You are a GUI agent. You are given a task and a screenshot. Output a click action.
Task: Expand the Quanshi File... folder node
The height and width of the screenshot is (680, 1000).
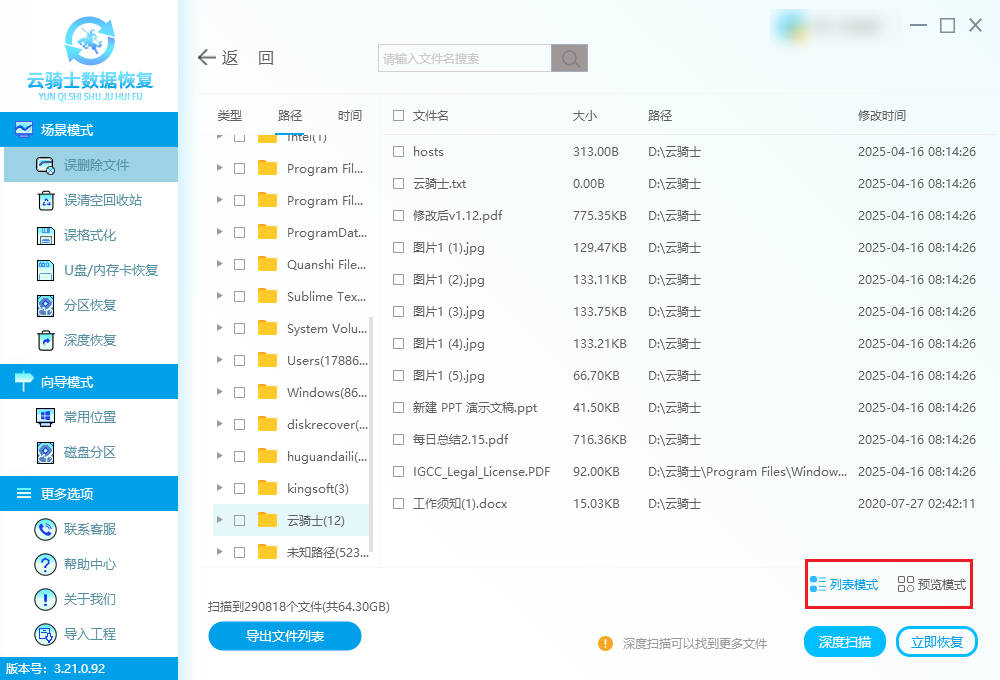click(219, 263)
